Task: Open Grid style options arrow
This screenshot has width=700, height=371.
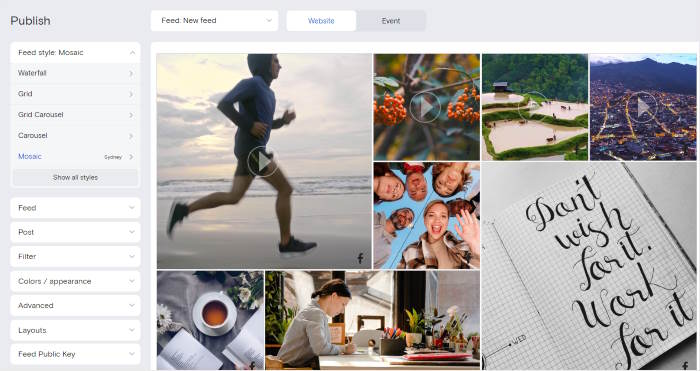Action: point(131,94)
